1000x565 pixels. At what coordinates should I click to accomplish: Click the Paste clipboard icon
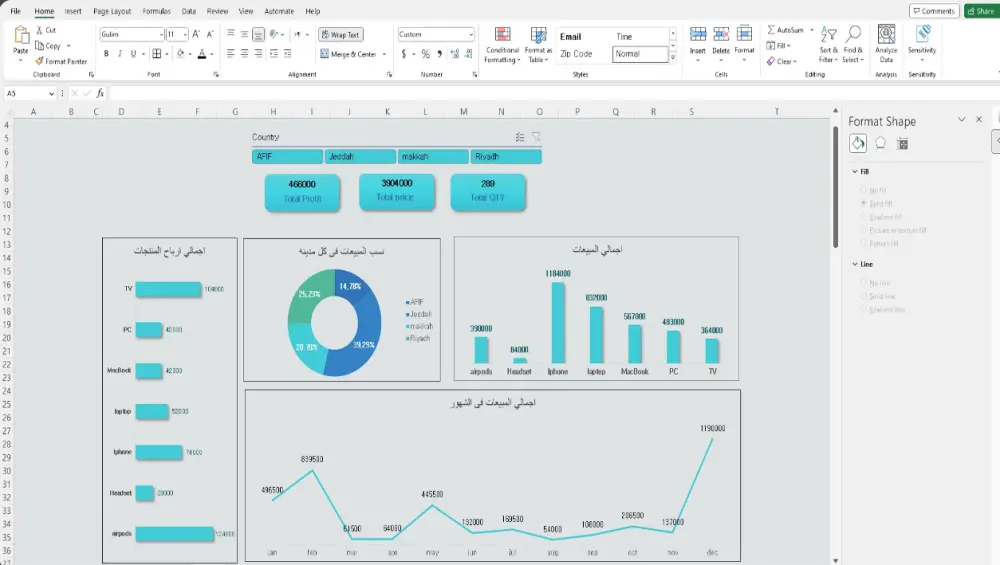pos(21,36)
